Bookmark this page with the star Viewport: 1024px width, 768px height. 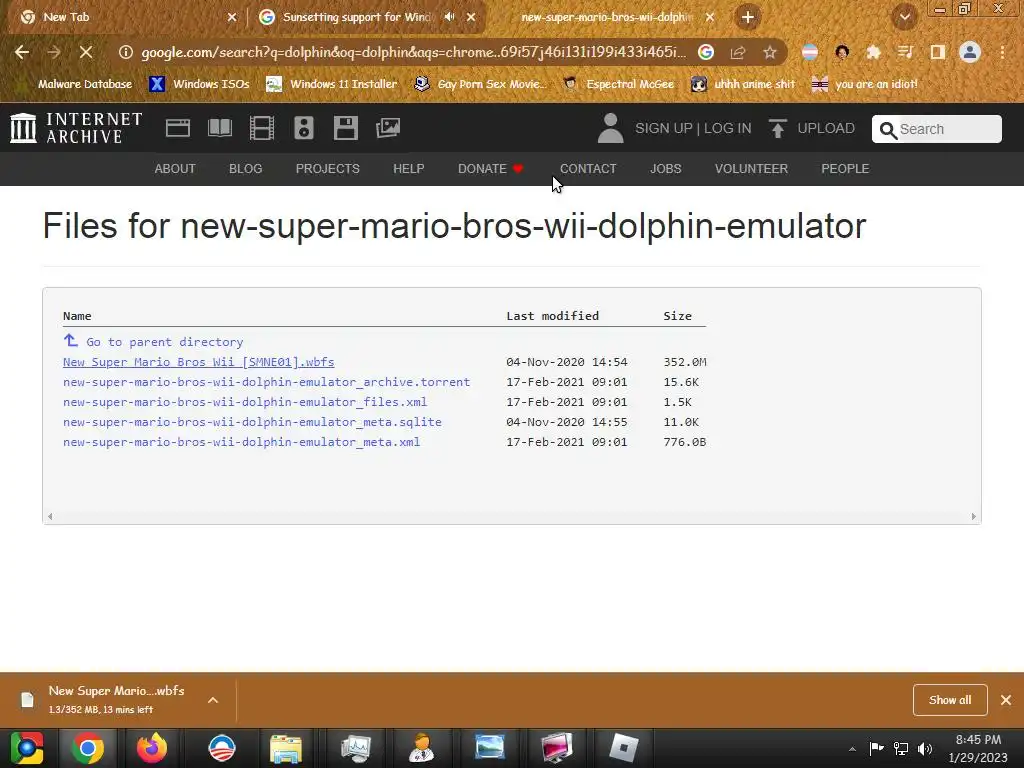(x=770, y=52)
